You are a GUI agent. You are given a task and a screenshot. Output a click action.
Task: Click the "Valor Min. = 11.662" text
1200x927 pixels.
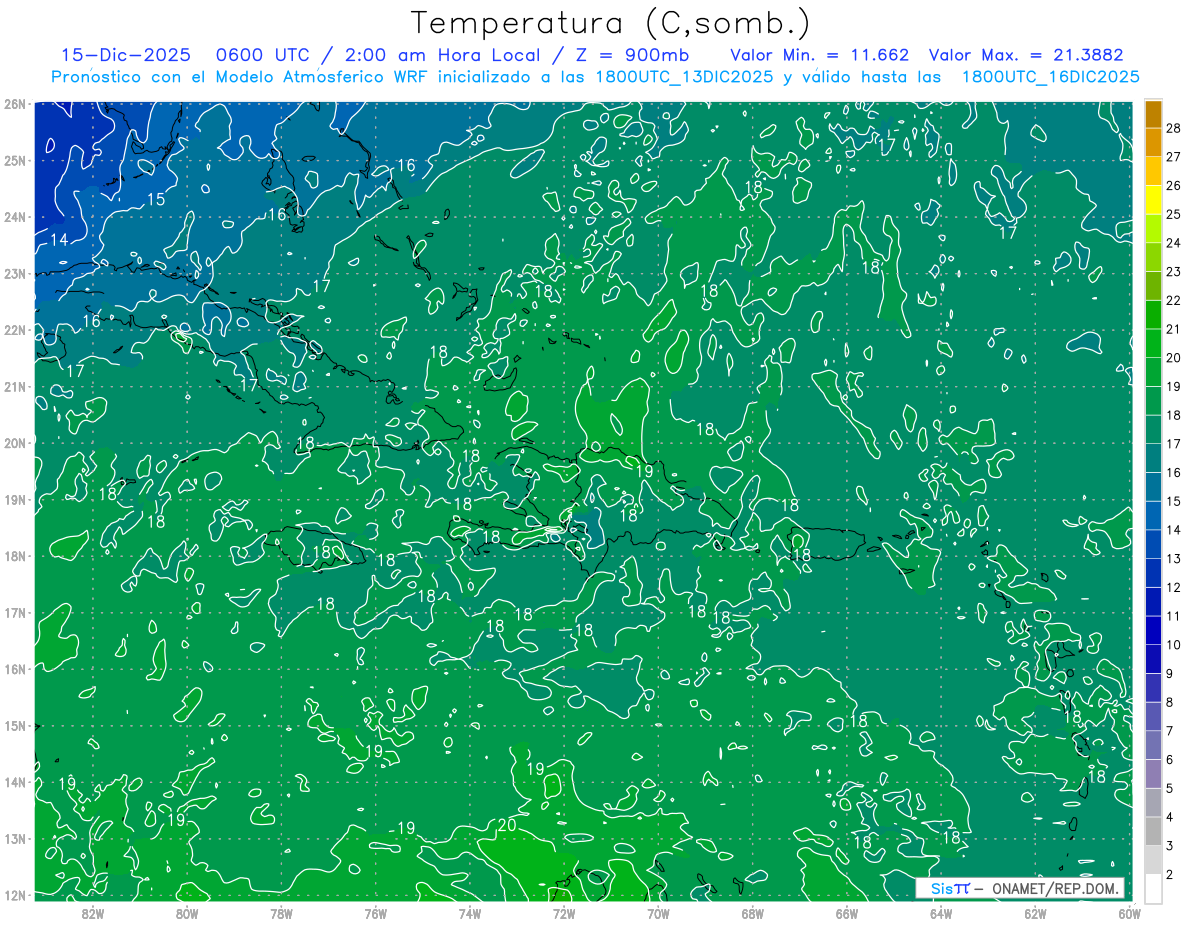pos(820,55)
